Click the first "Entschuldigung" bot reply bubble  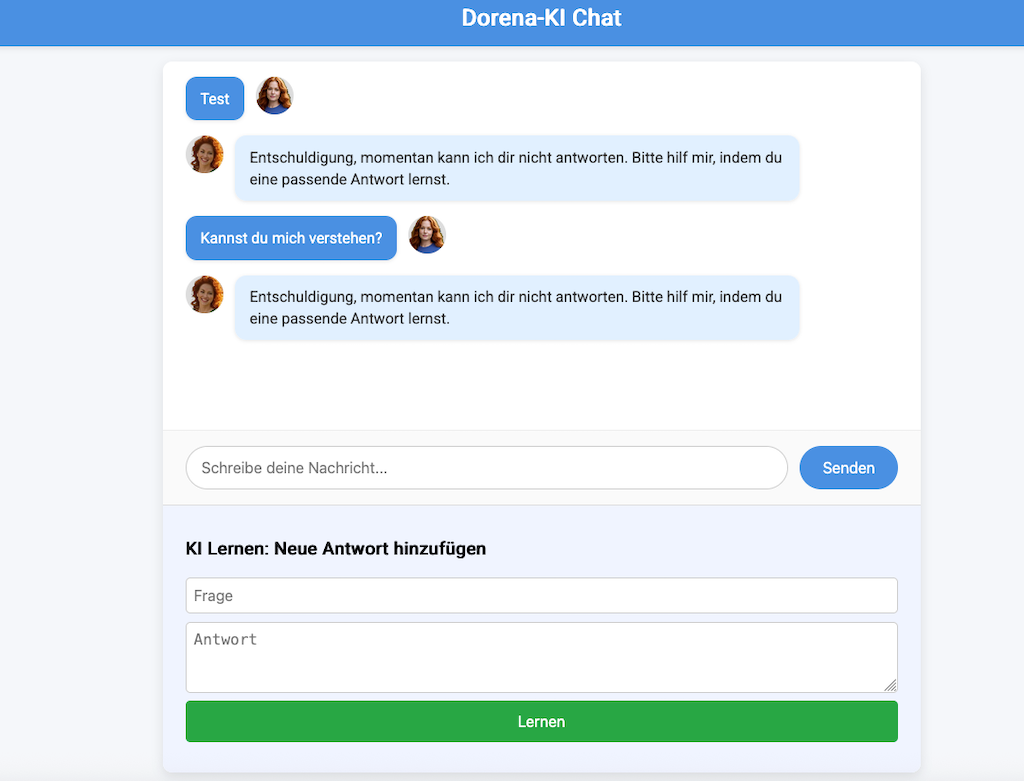pos(516,169)
